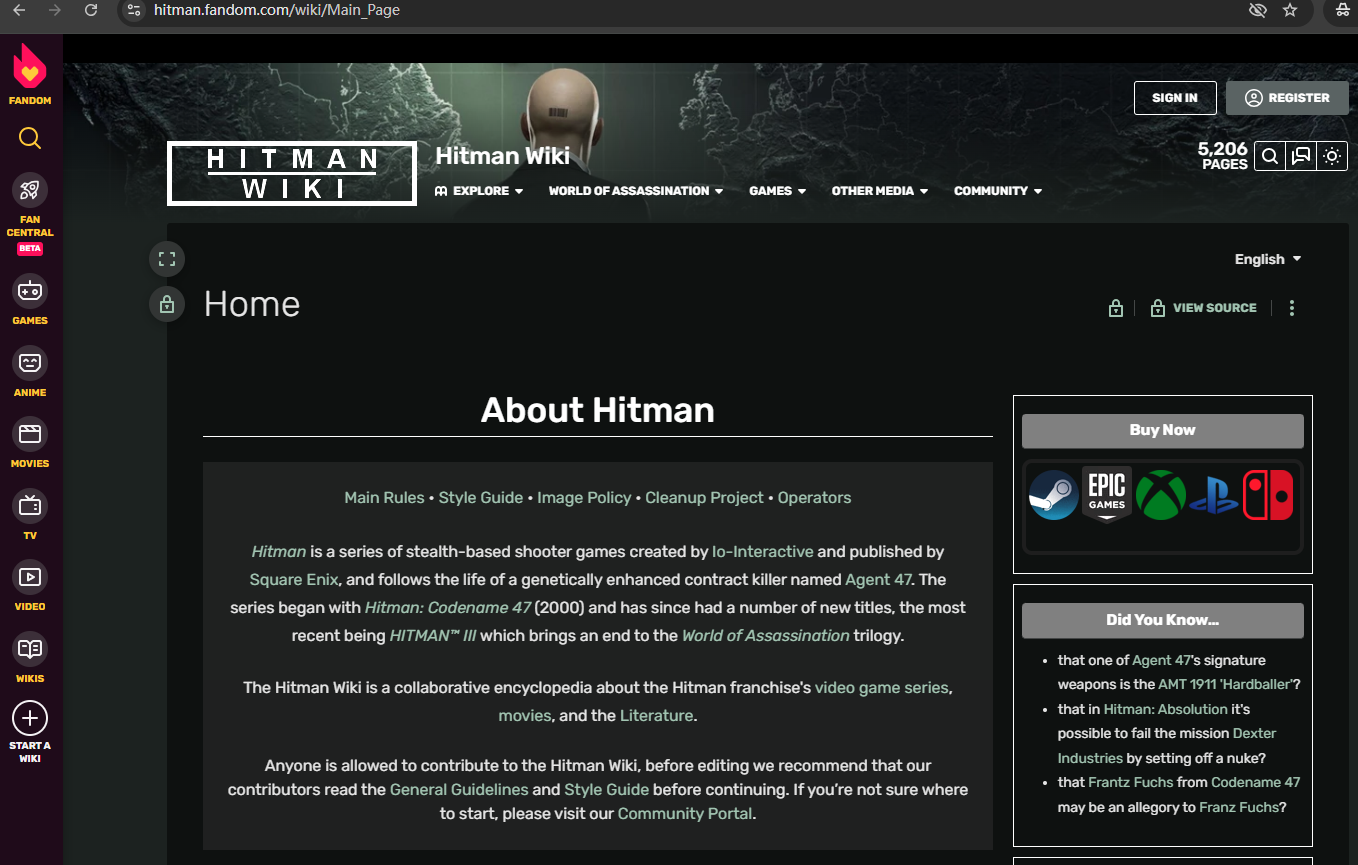Open the Dexter Industries link
Viewport: 1358px width, 865px height.
1167,746
